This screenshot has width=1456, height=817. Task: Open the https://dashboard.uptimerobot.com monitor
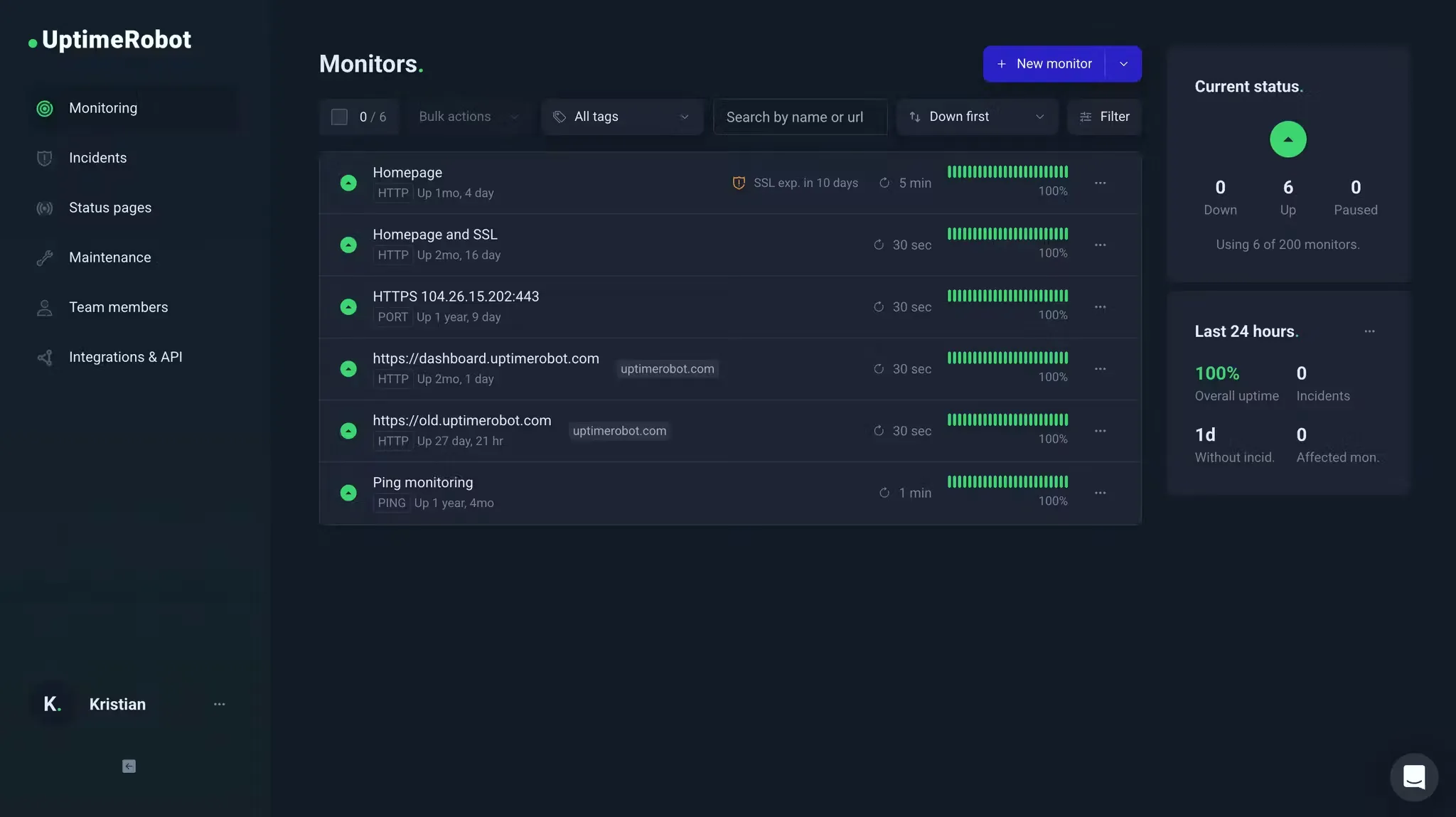(x=486, y=358)
